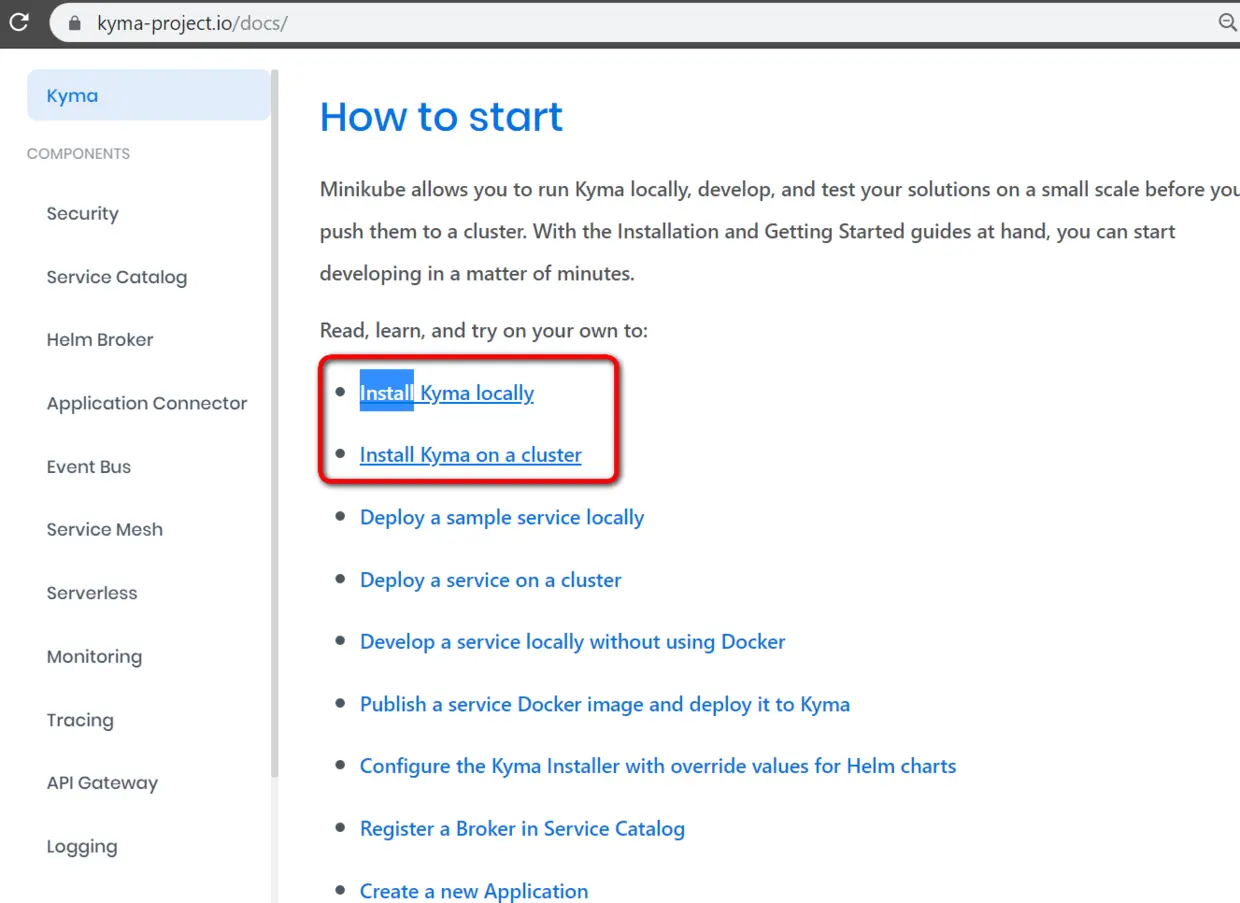The height and width of the screenshot is (903, 1240).
Task: Follow the Install Kyma on a cluster link
Action: [471, 455]
